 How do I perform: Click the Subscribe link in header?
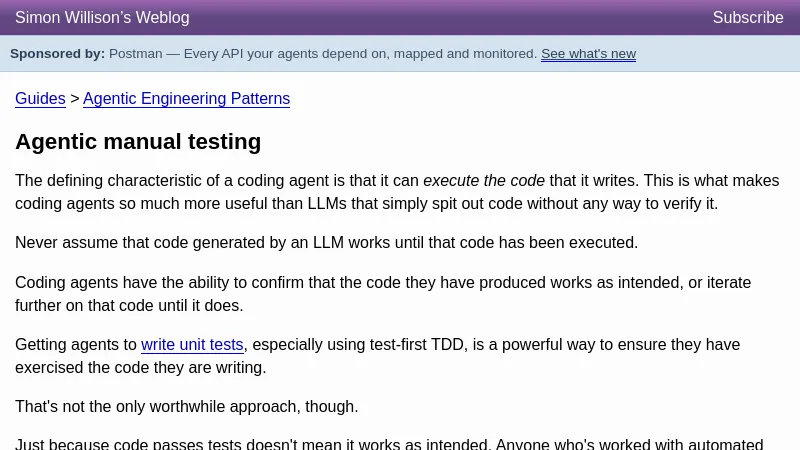click(748, 18)
